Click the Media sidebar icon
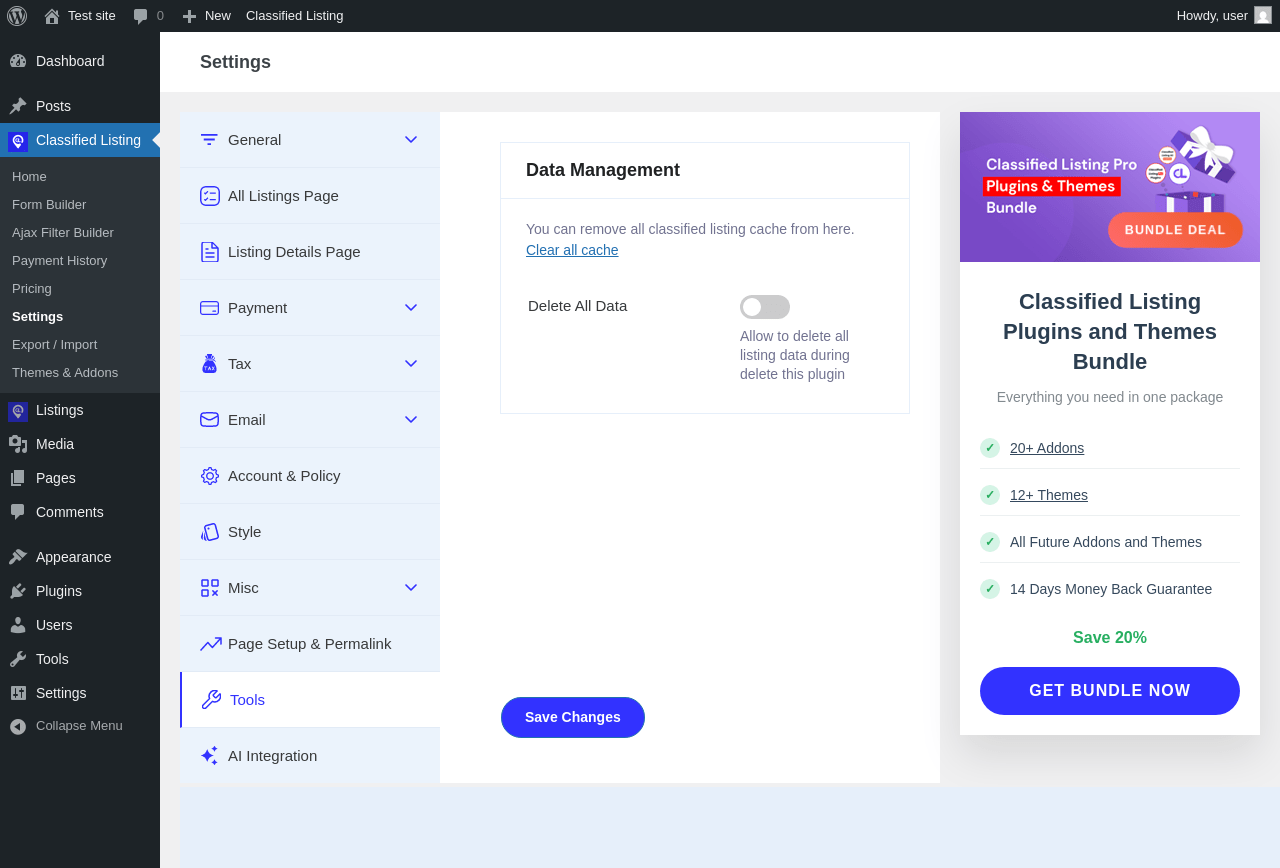 (18, 444)
